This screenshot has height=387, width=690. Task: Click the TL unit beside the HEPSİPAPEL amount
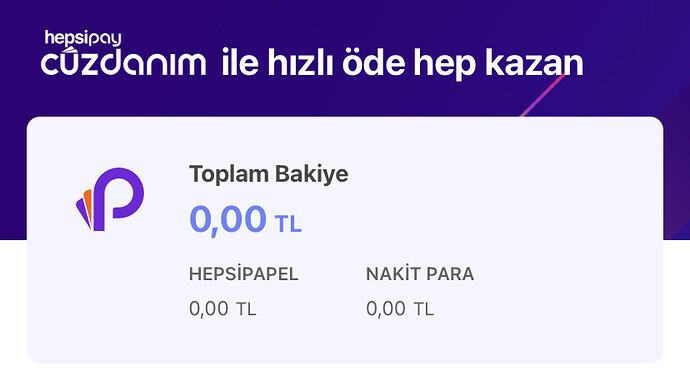pos(246,310)
